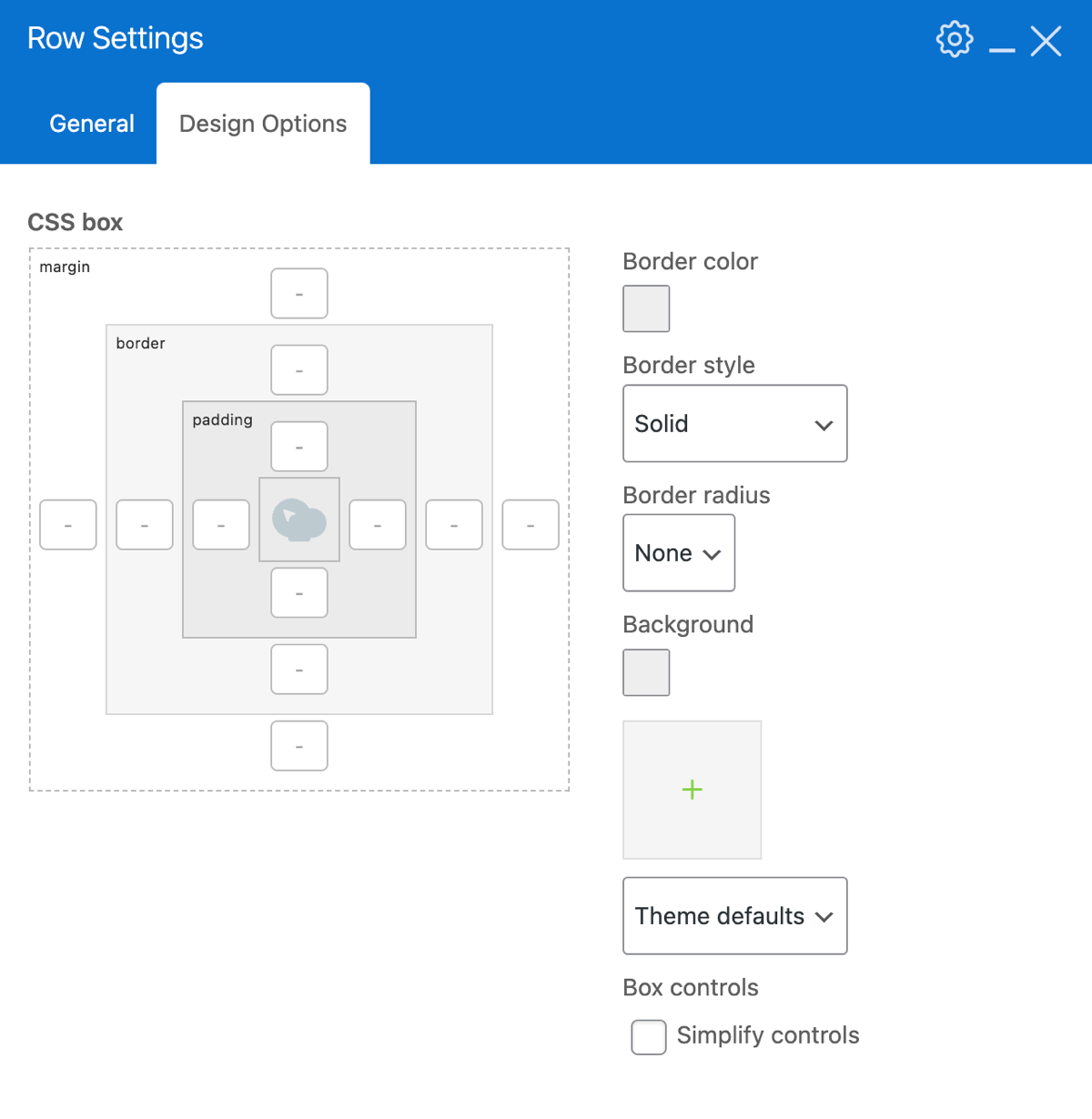Image resolution: width=1092 pixels, height=1119 pixels.
Task: Open the Border style Solid dropdown
Action: click(x=735, y=424)
